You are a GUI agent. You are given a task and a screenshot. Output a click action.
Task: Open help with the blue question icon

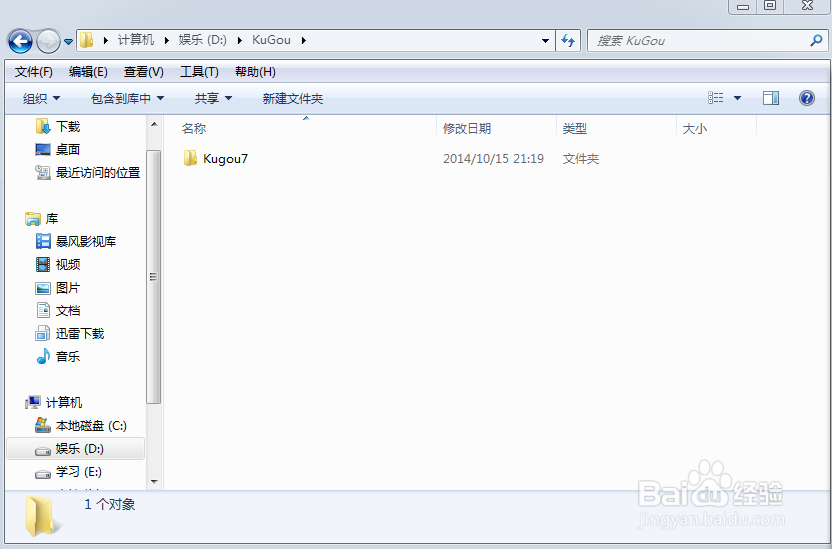coord(807,98)
